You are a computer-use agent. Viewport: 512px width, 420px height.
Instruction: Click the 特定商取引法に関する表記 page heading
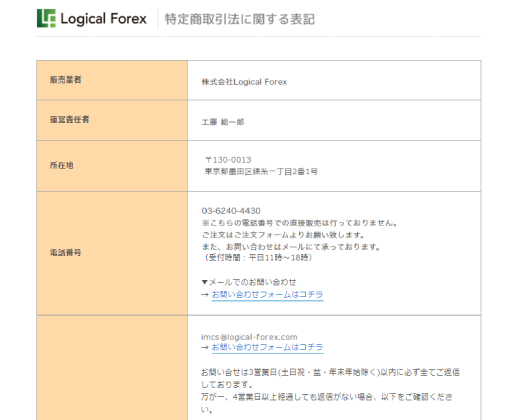pos(240,19)
